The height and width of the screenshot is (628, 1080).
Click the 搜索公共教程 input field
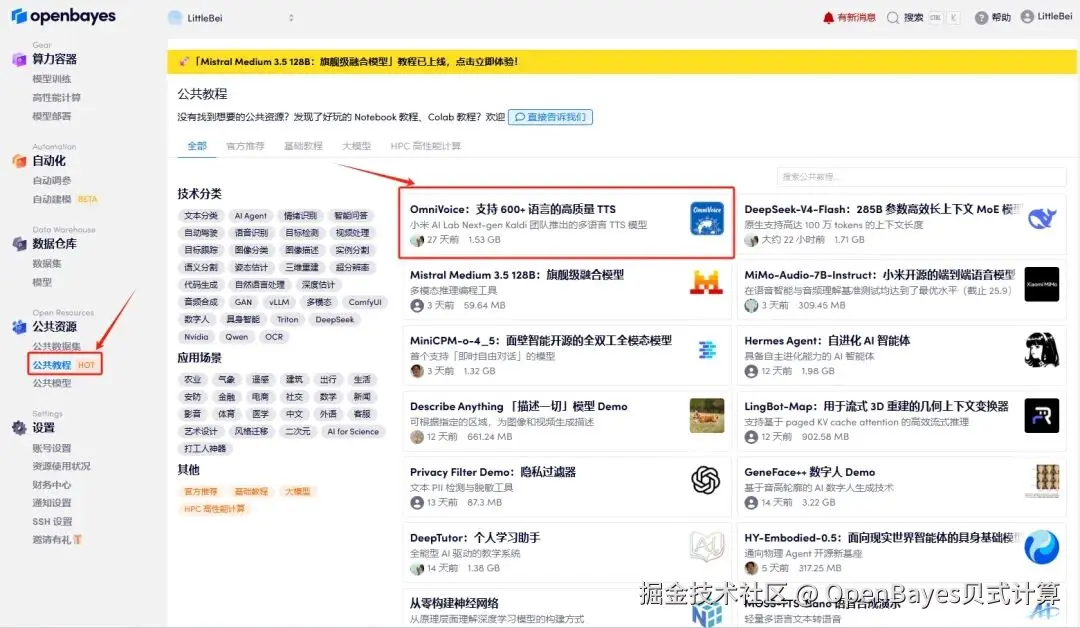coord(921,177)
